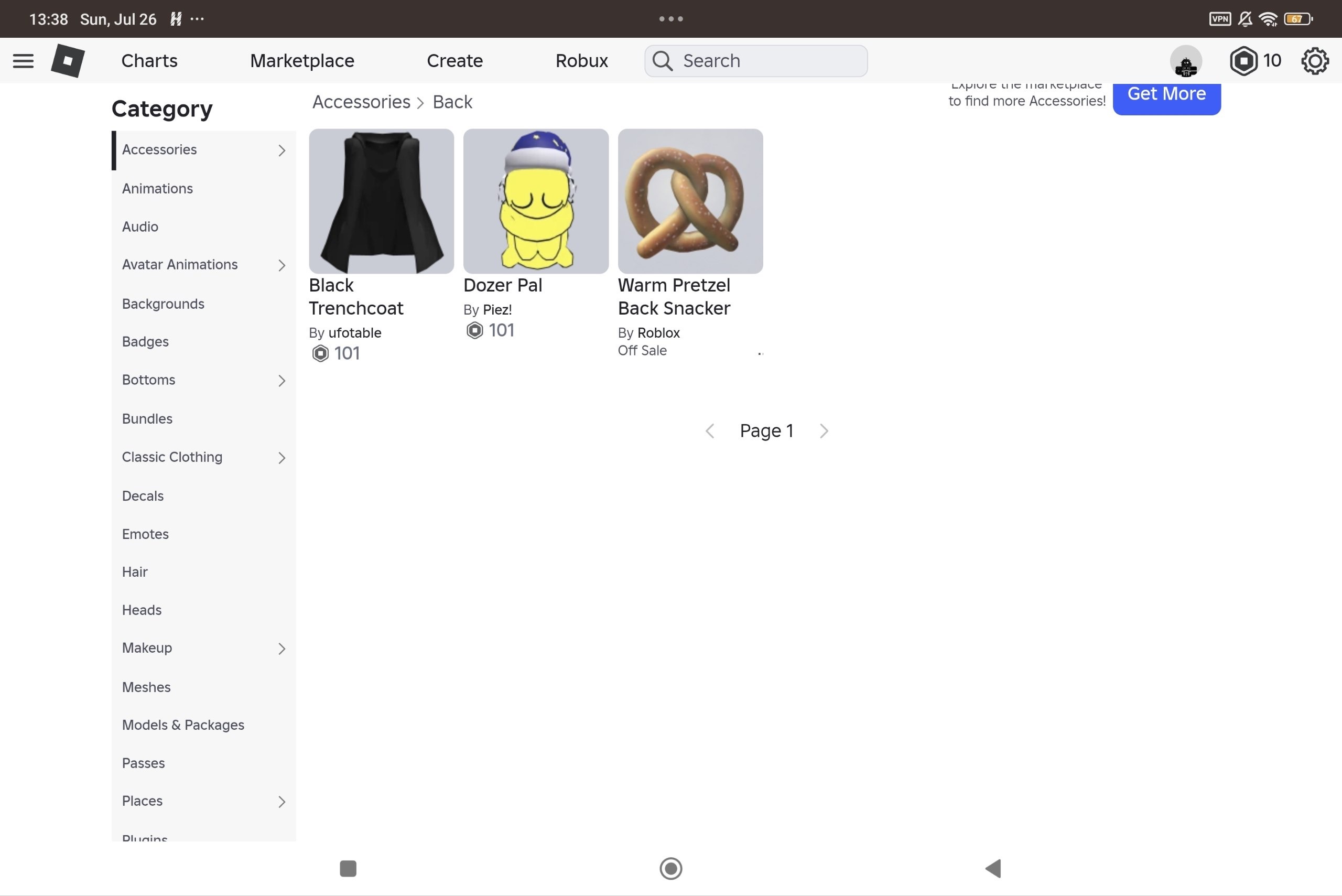The width and height of the screenshot is (1342, 896).
Task: Open the user avatar profile icon
Action: pyautogui.click(x=1185, y=61)
